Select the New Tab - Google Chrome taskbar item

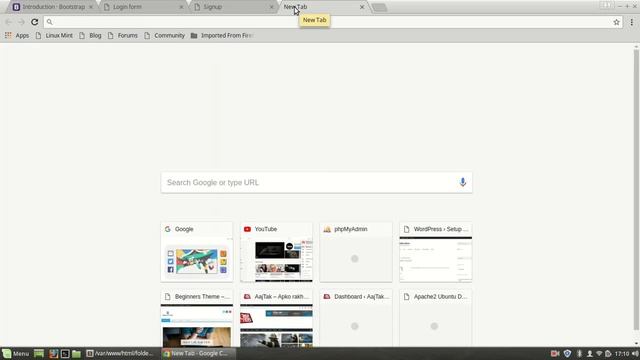[x=198, y=353]
